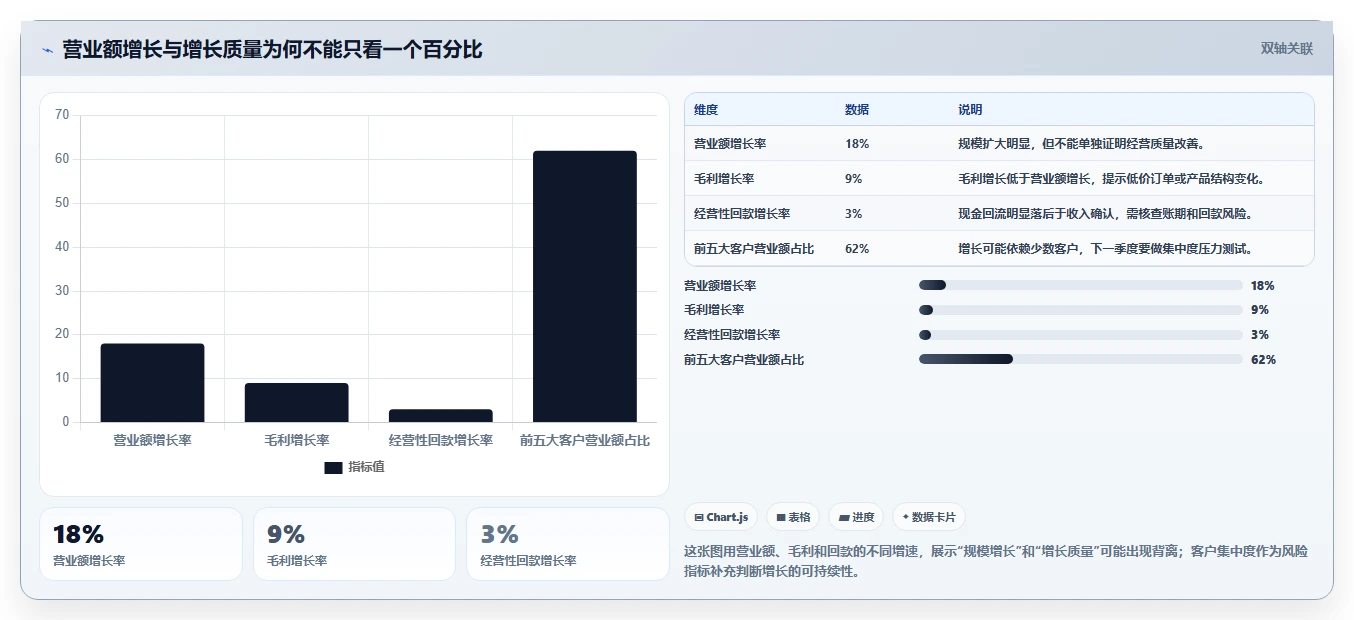Click the 20 tick on the y-axis
The height and width of the screenshot is (620, 1354).
62,334
